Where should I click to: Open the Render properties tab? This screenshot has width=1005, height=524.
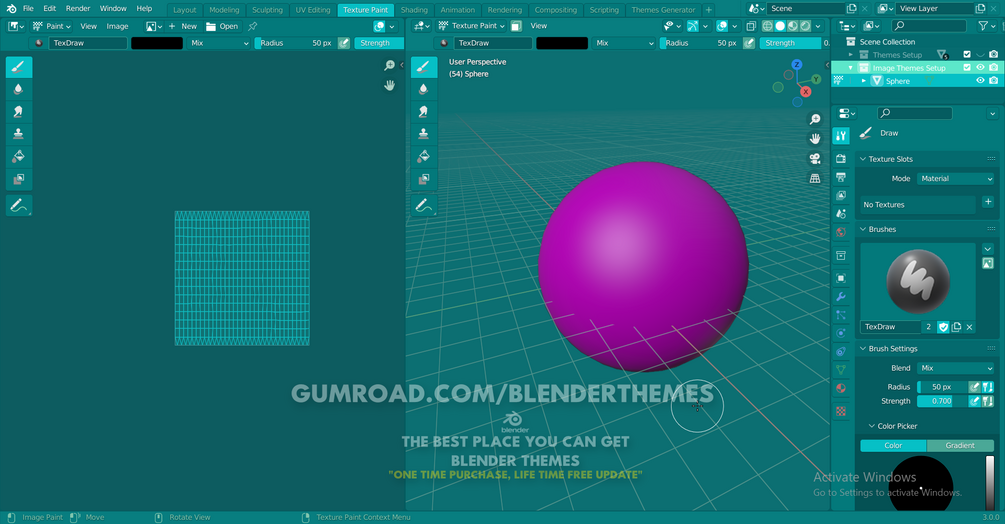(x=841, y=158)
